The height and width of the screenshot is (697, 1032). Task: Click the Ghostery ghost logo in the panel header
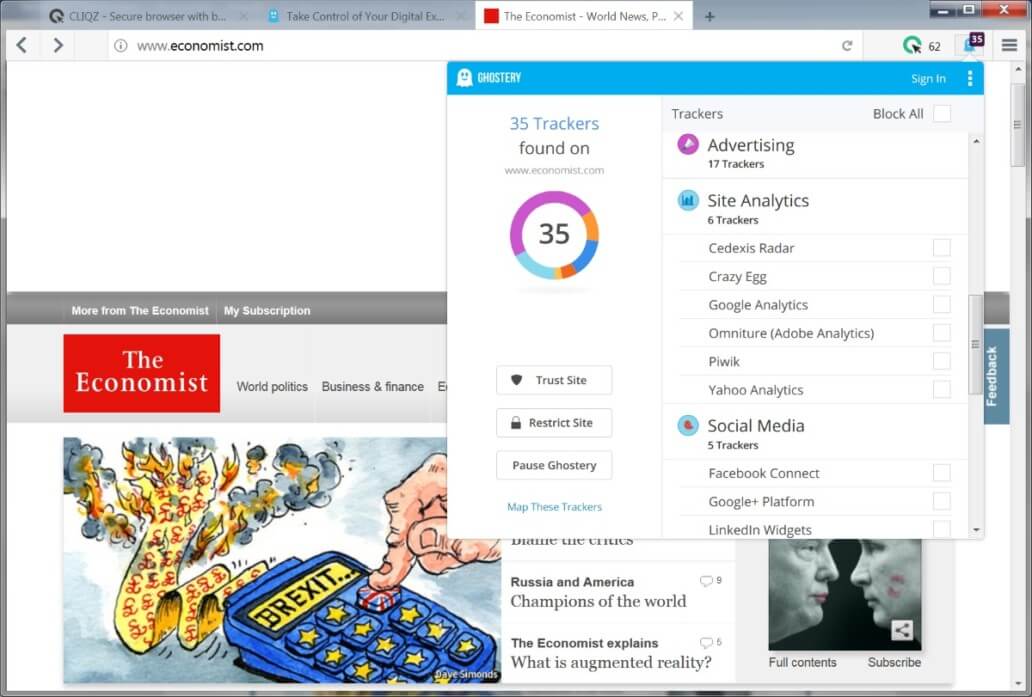click(x=464, y=77)
